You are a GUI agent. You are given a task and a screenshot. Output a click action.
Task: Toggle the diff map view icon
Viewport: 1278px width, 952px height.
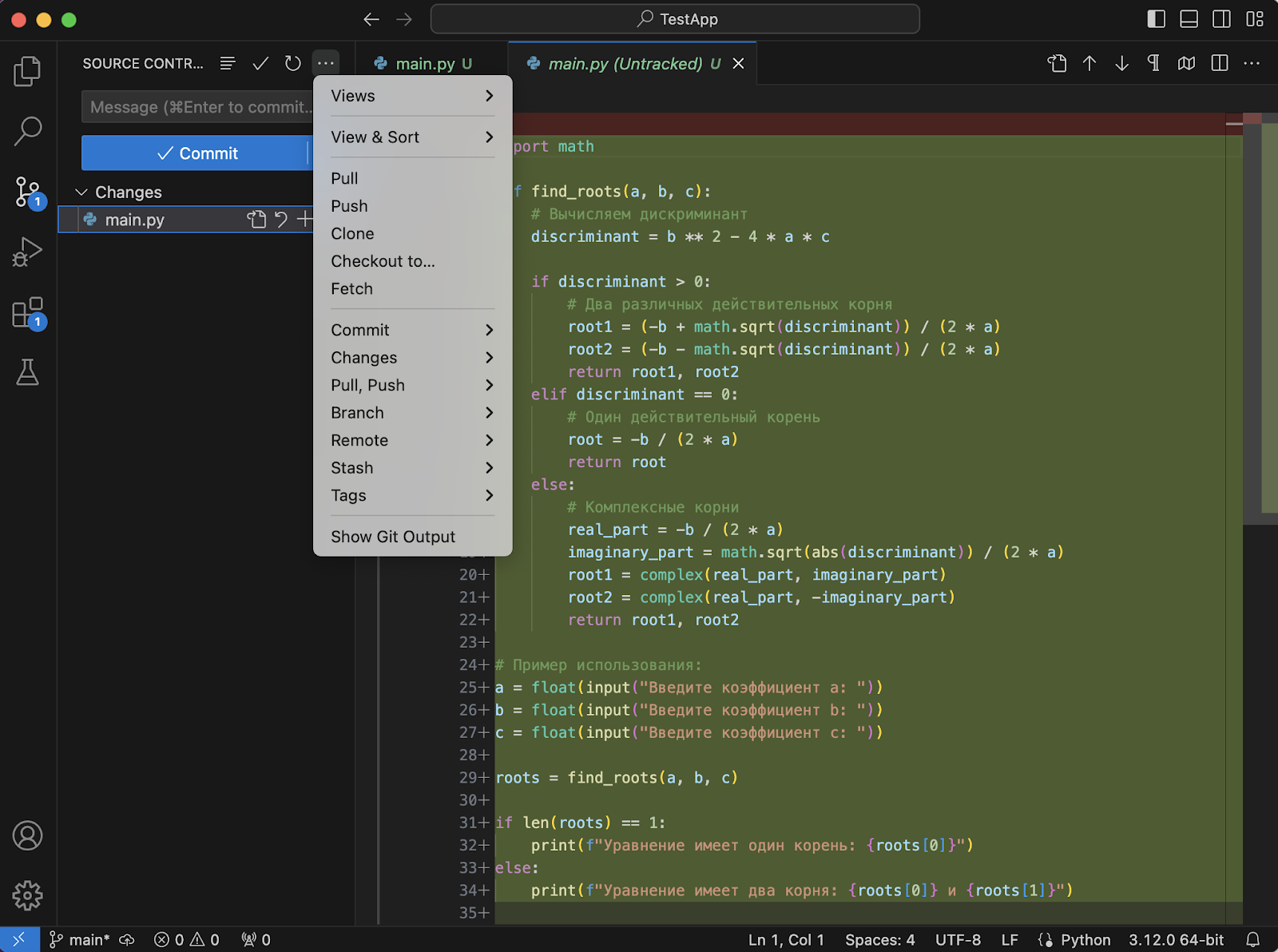[x=1186, y=63]
